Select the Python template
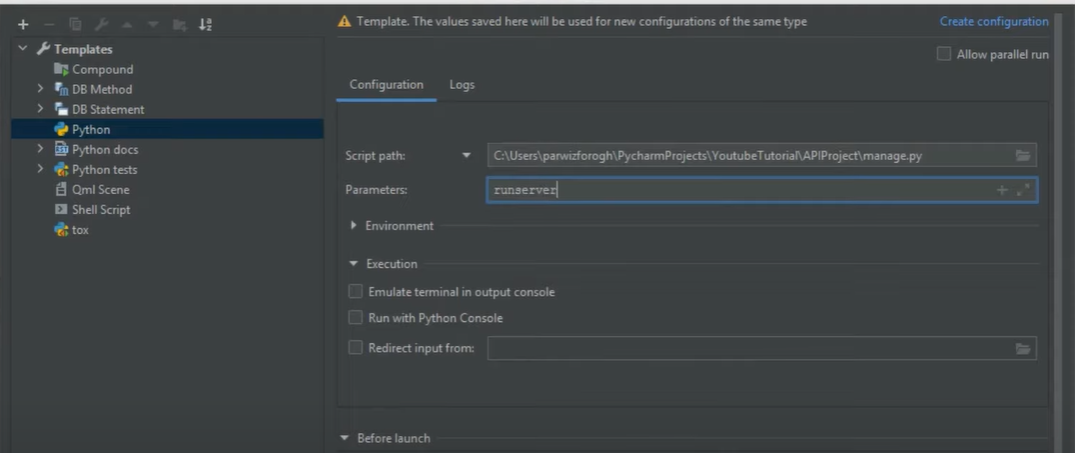Viewport: 1075px width, 453px height. point(167,130)
